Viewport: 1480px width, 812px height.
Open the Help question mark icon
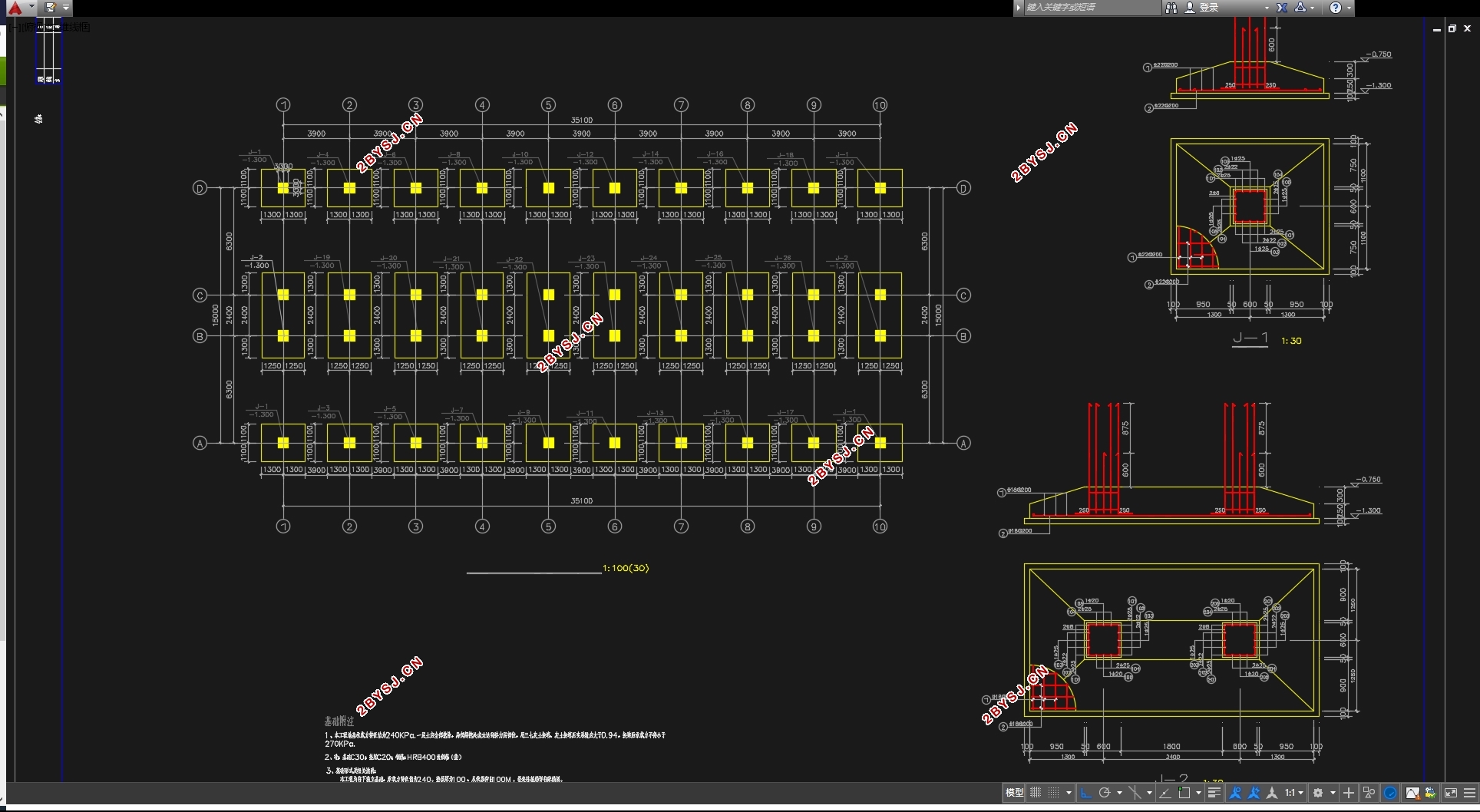(1336, 8)
